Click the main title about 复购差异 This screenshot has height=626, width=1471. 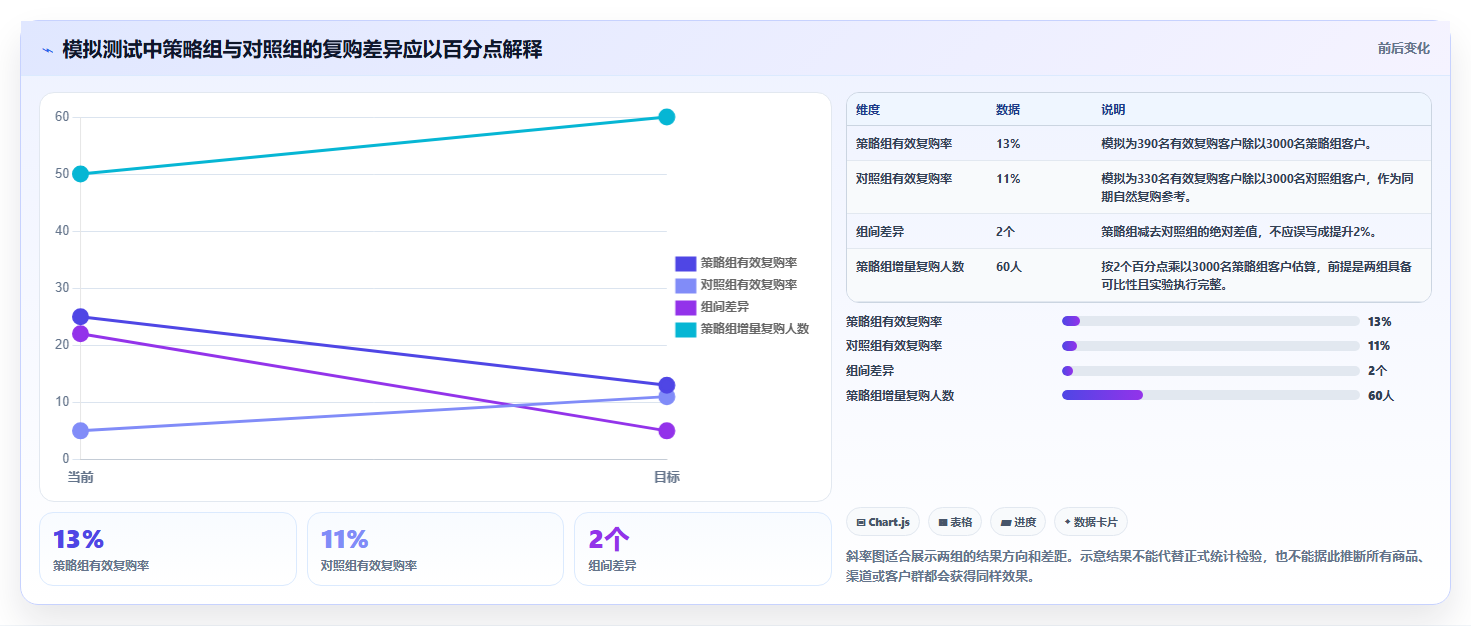point(302,49)
